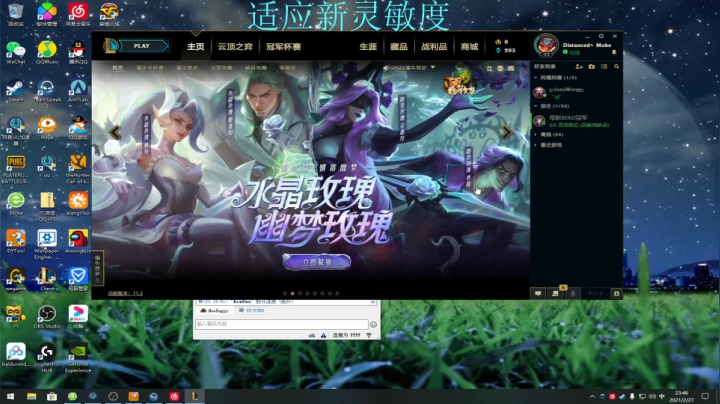Open Microsoft Store from the taskbar
This screenshot has width=720, height=404.
[52, 396]
